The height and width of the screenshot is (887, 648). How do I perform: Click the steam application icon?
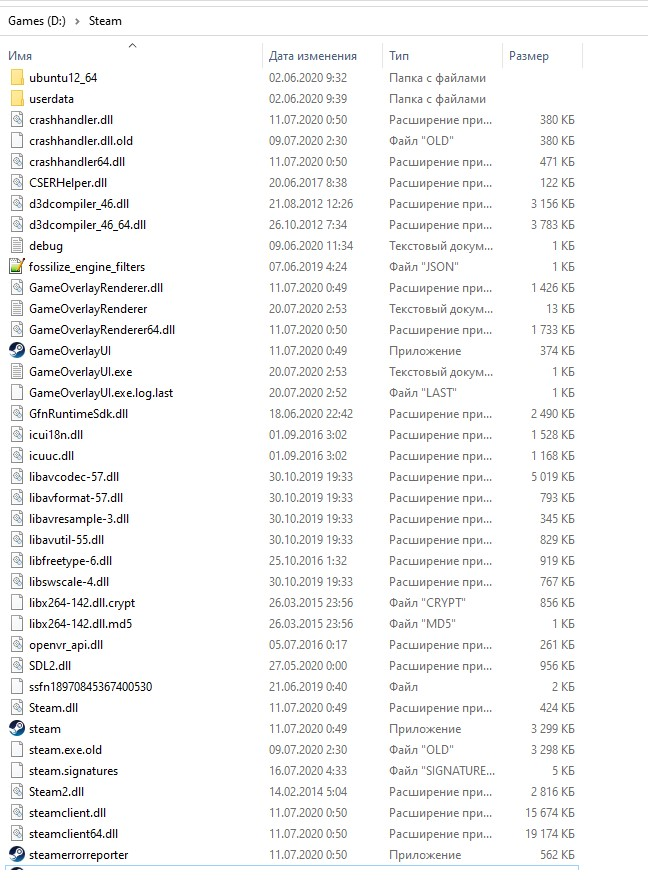point(18,728)
